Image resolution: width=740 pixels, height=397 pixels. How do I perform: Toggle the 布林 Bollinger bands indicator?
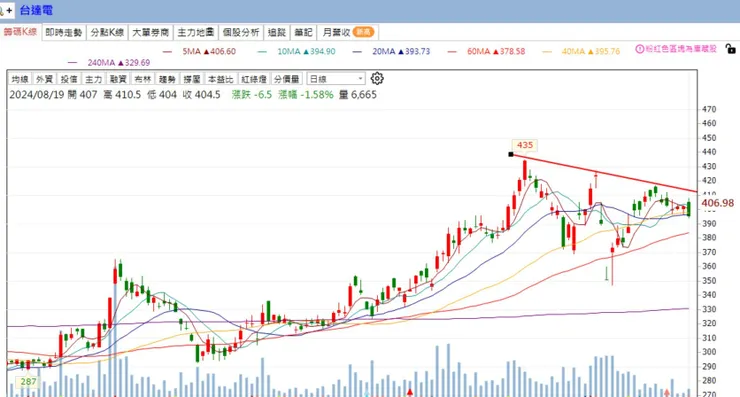[143, 79]
